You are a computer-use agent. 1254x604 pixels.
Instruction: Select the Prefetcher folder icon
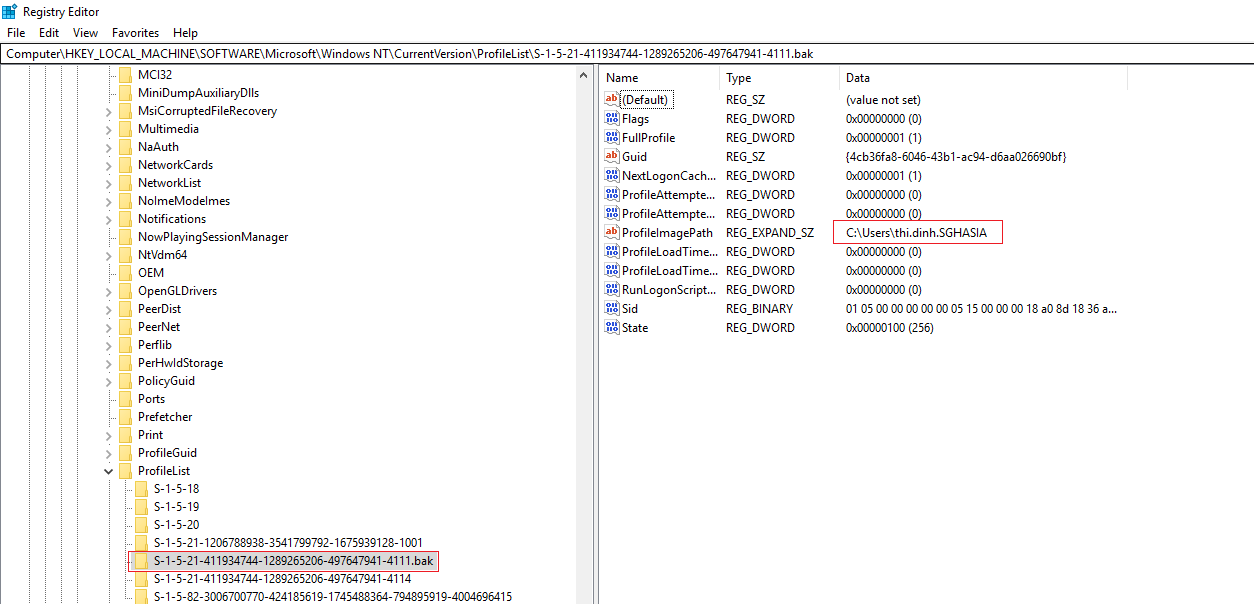coord(125,417)
